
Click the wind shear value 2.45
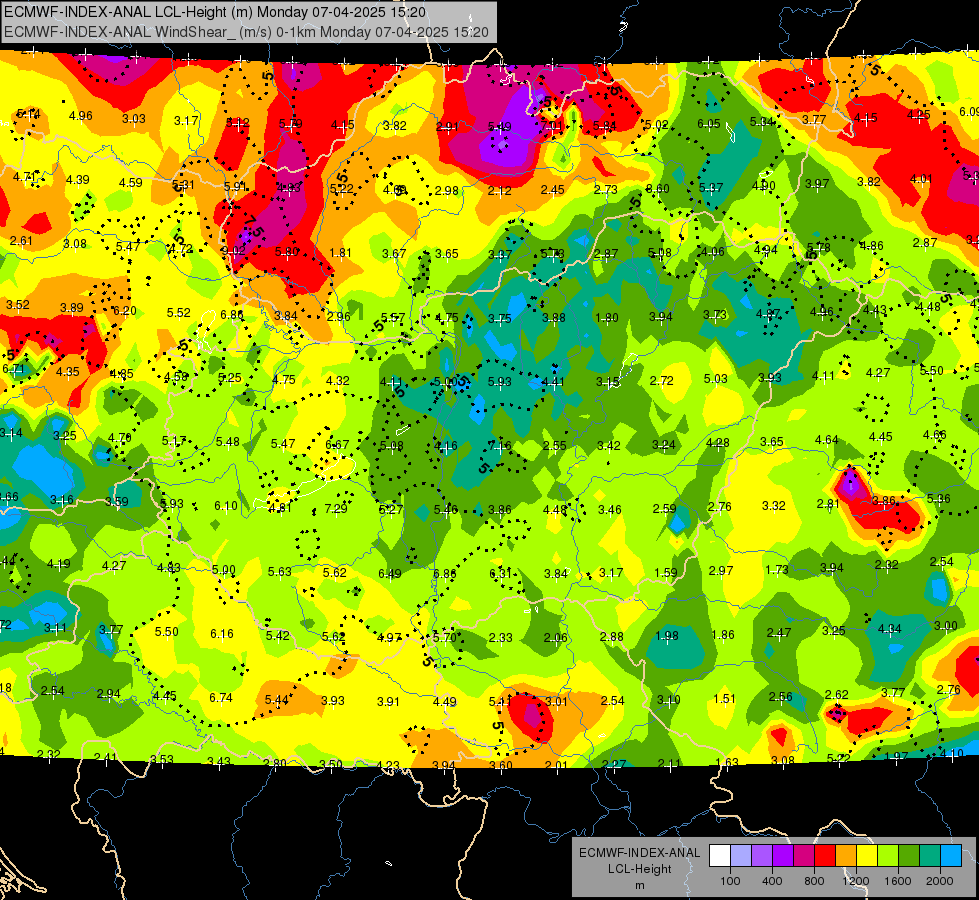(553, 189)
